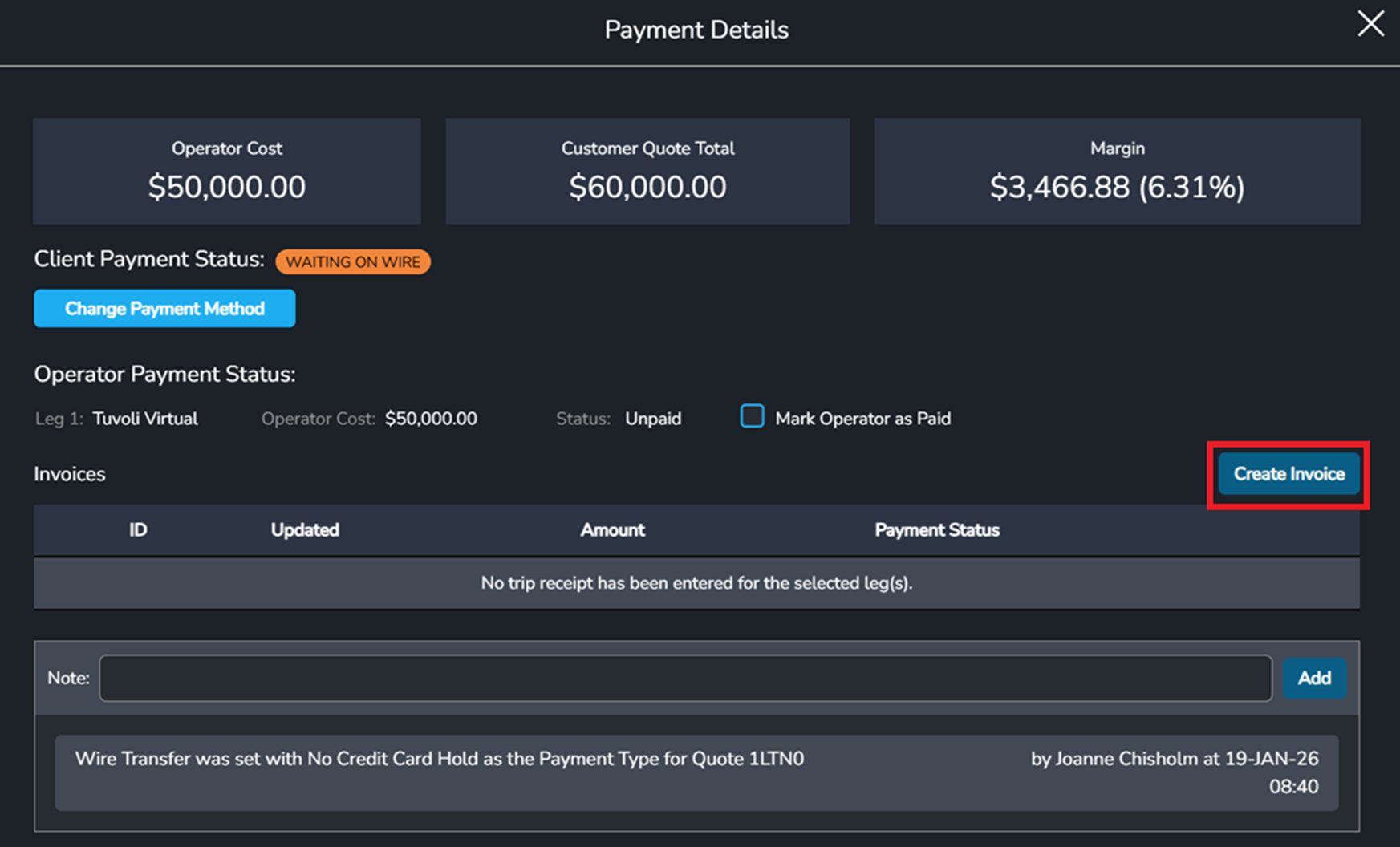Focus the Note text input field
Image resolution: width=1400 pixels, height=847 pixels.
coord(685,679)
